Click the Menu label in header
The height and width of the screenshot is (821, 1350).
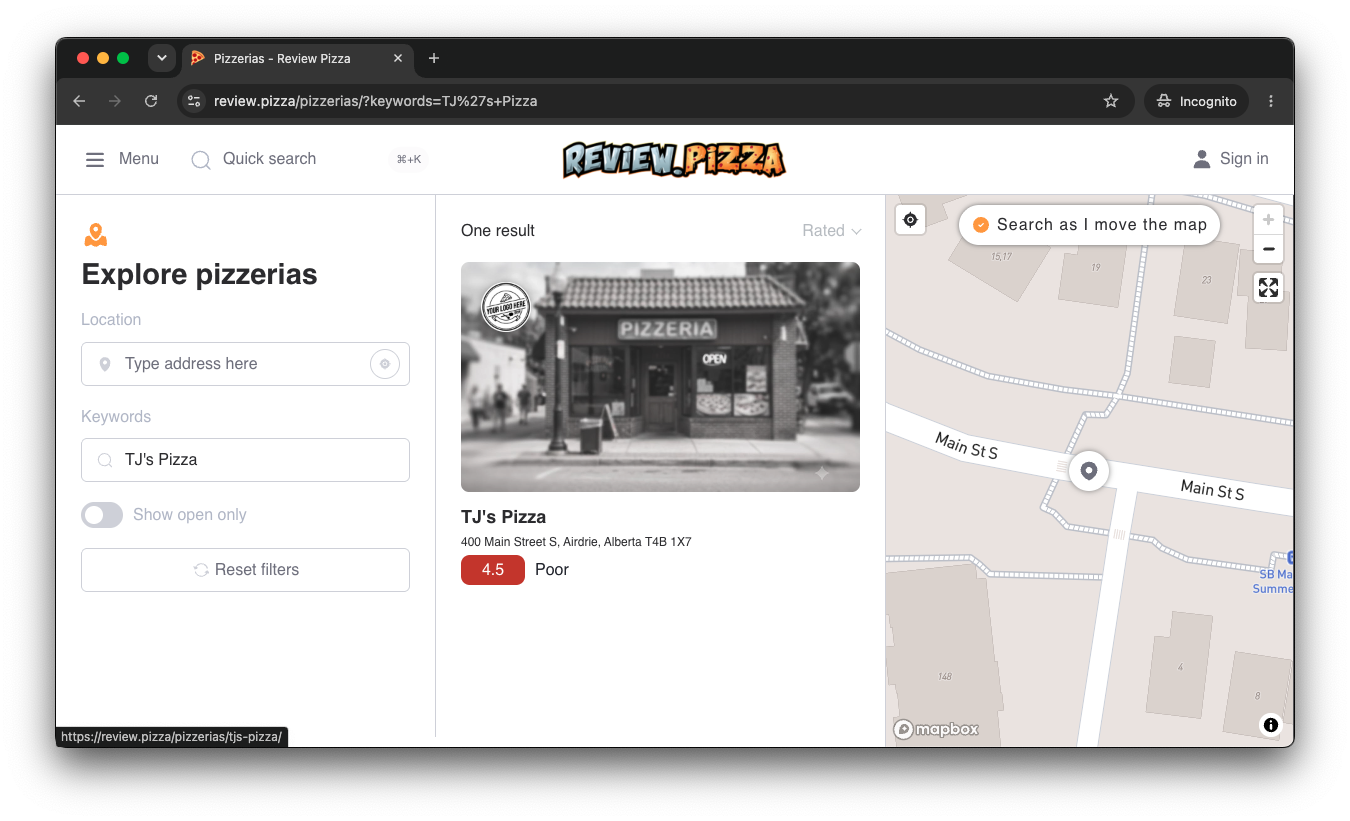click(139, 159)
